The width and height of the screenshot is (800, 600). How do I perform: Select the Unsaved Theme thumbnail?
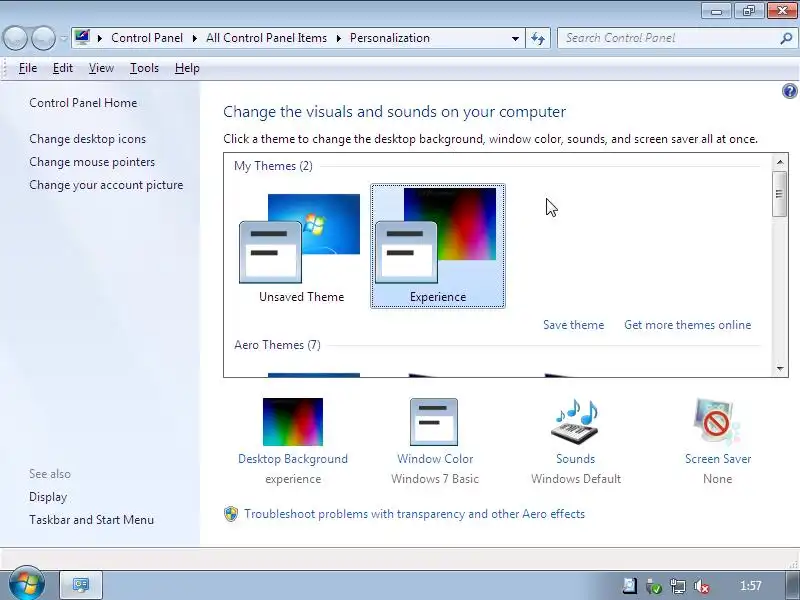point(301,246)
